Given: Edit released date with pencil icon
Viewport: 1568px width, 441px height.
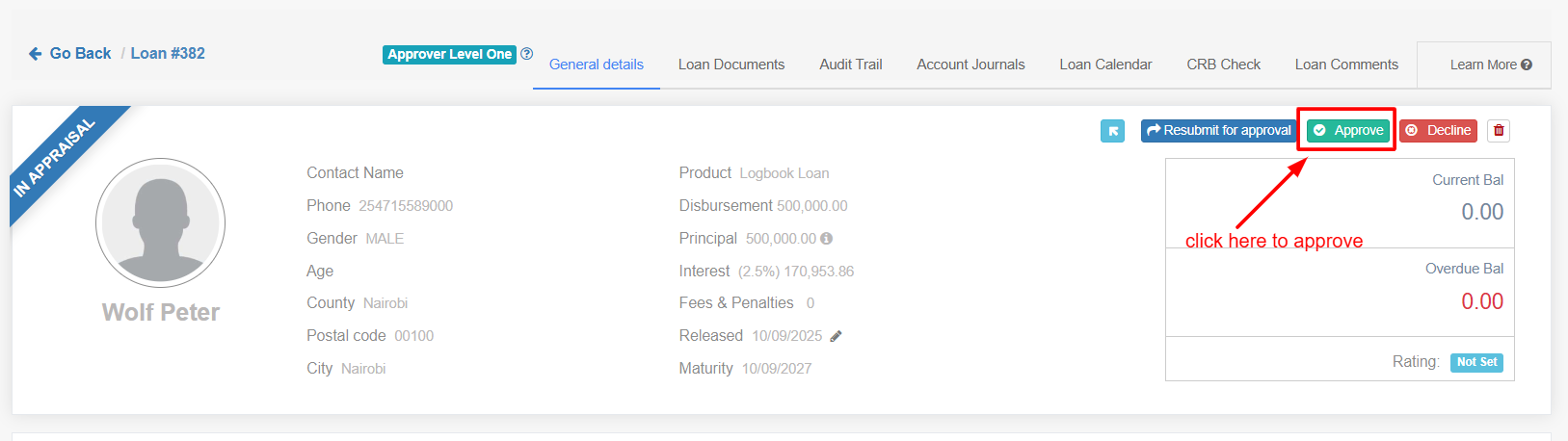Looking at the screenshot, I should pos(836,336).
